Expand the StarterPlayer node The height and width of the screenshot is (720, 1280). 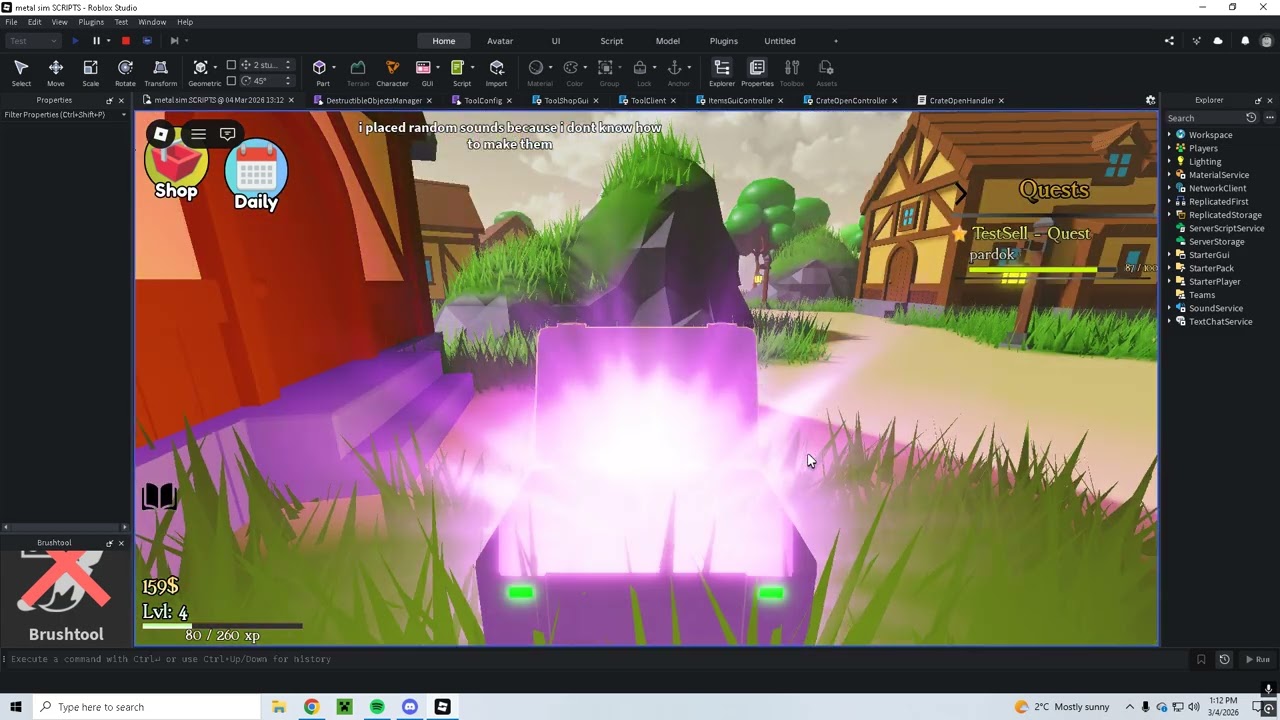(x=1169, y=282)
